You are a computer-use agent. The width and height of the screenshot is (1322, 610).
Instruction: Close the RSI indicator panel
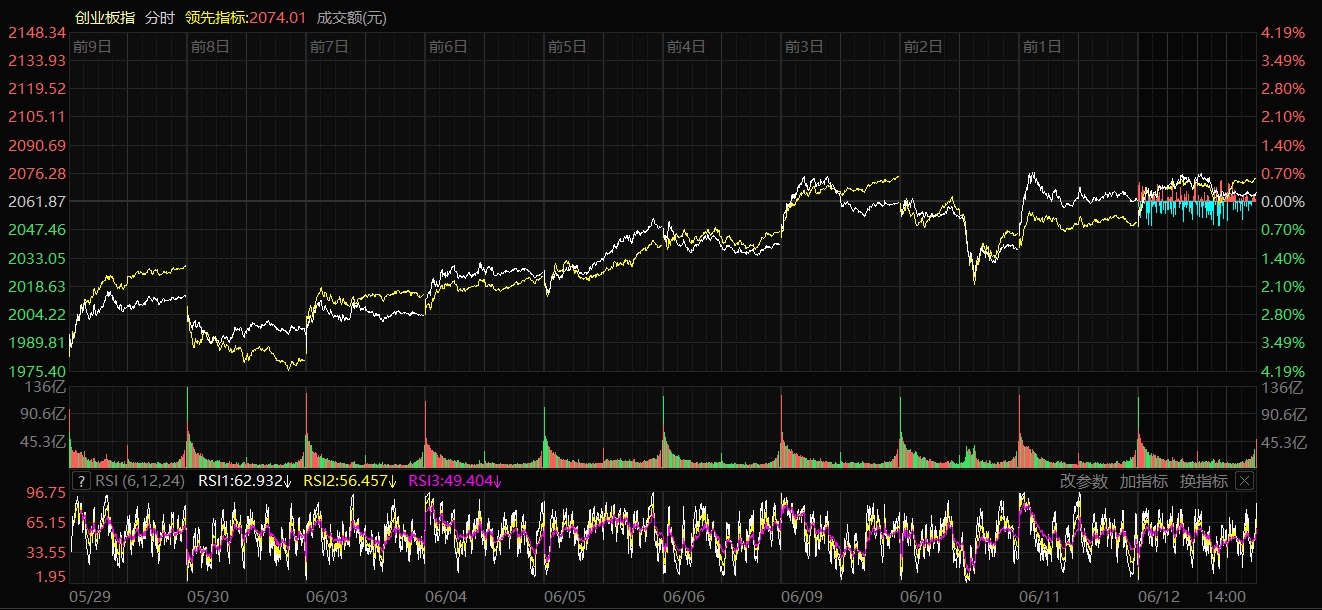coord(1244,481)
